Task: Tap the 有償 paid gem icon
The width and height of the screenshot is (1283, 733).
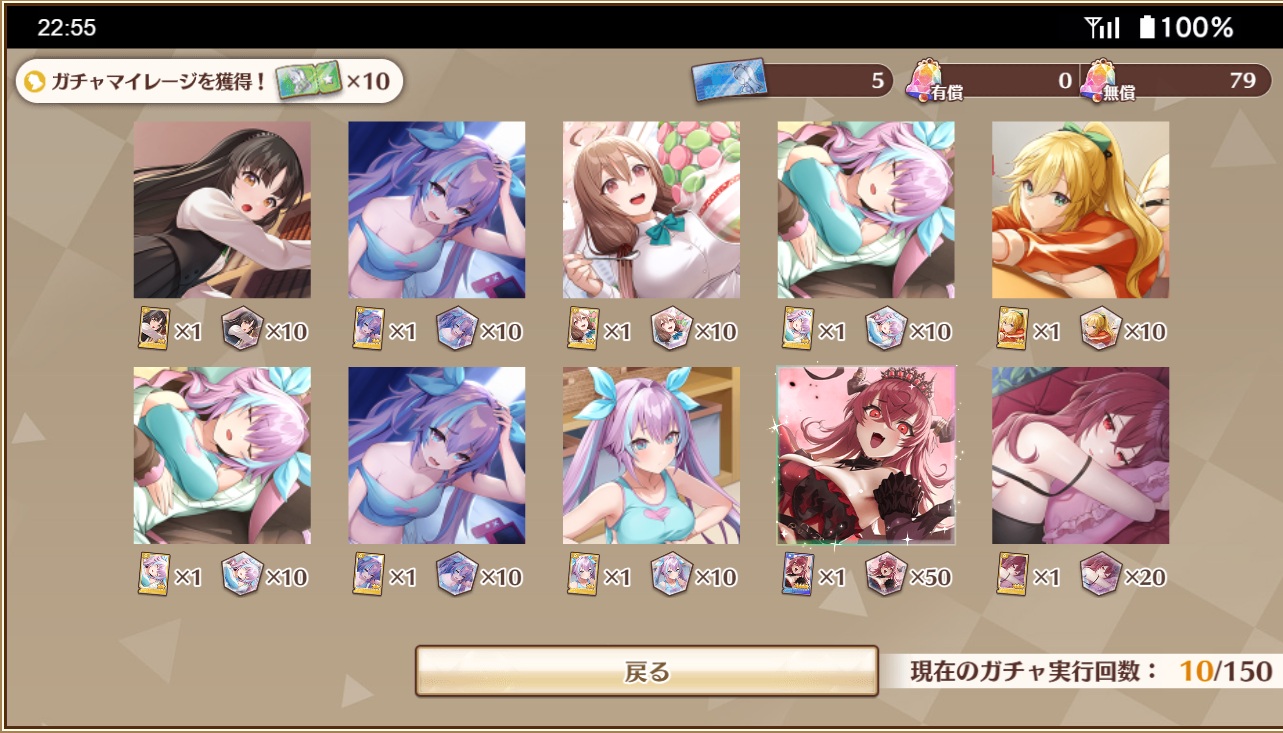Action: [x=924, y=80]
